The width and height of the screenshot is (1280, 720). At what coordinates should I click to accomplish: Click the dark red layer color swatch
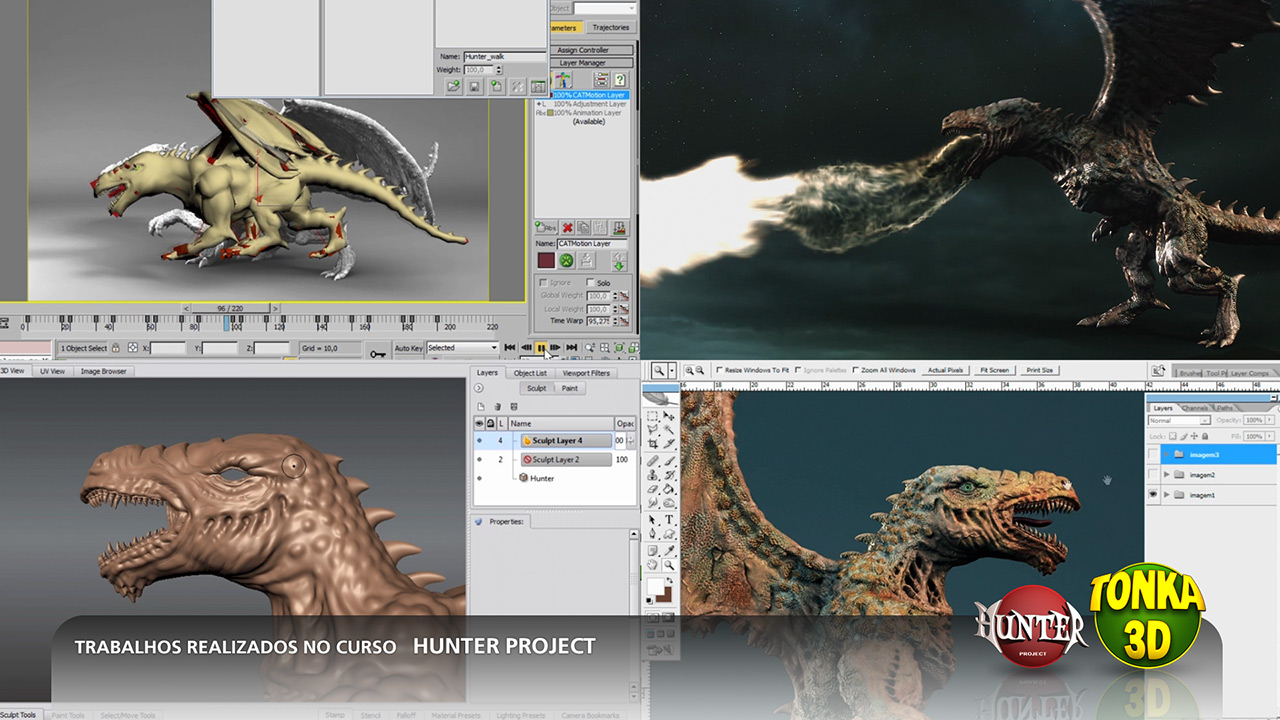coord(546,260)
